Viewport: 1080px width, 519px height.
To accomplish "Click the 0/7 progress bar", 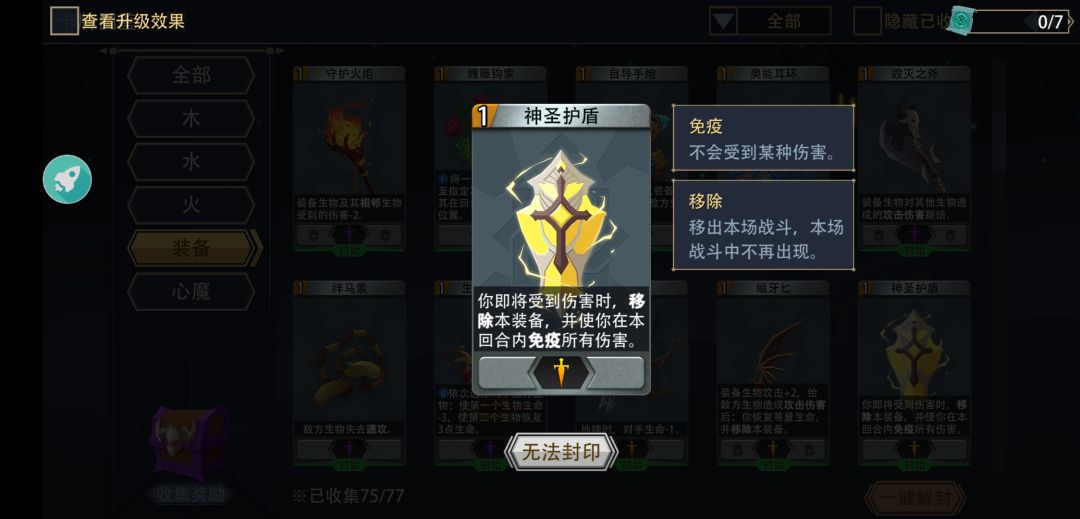I will point(1019,21).
